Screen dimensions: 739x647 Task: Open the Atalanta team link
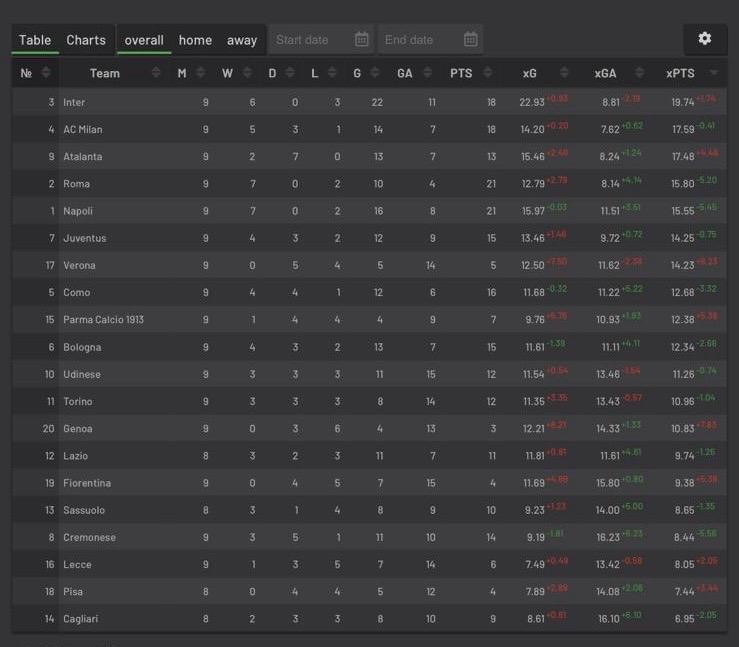pos(82,157)
